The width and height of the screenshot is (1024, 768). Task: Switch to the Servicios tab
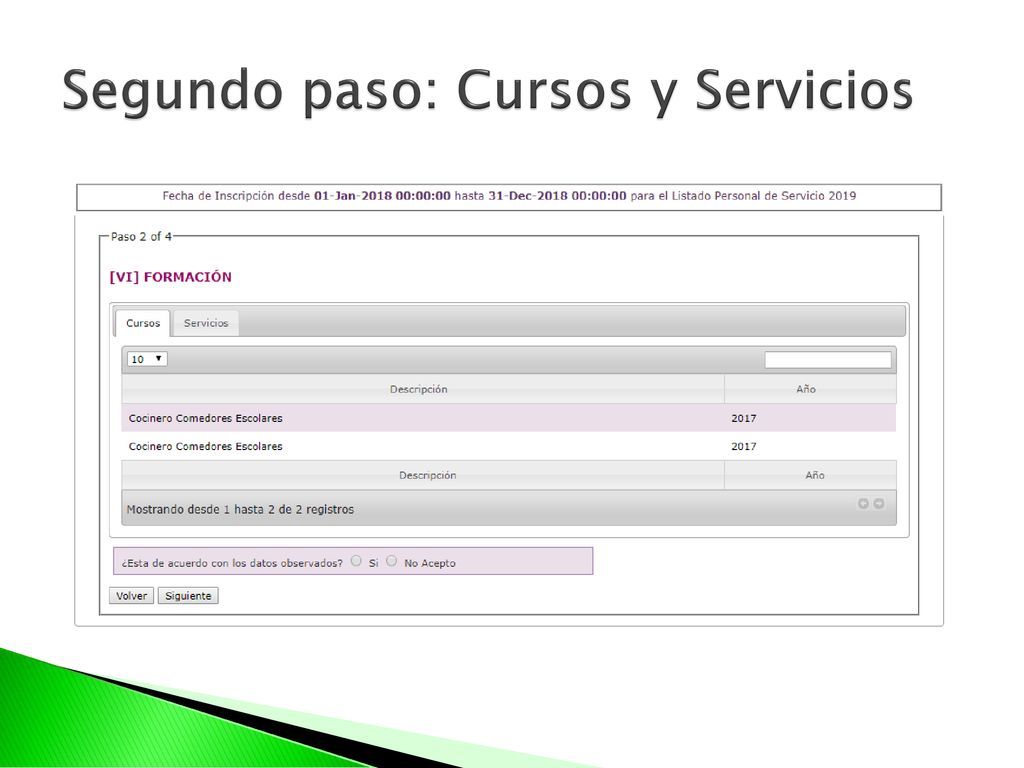[206, 323]
